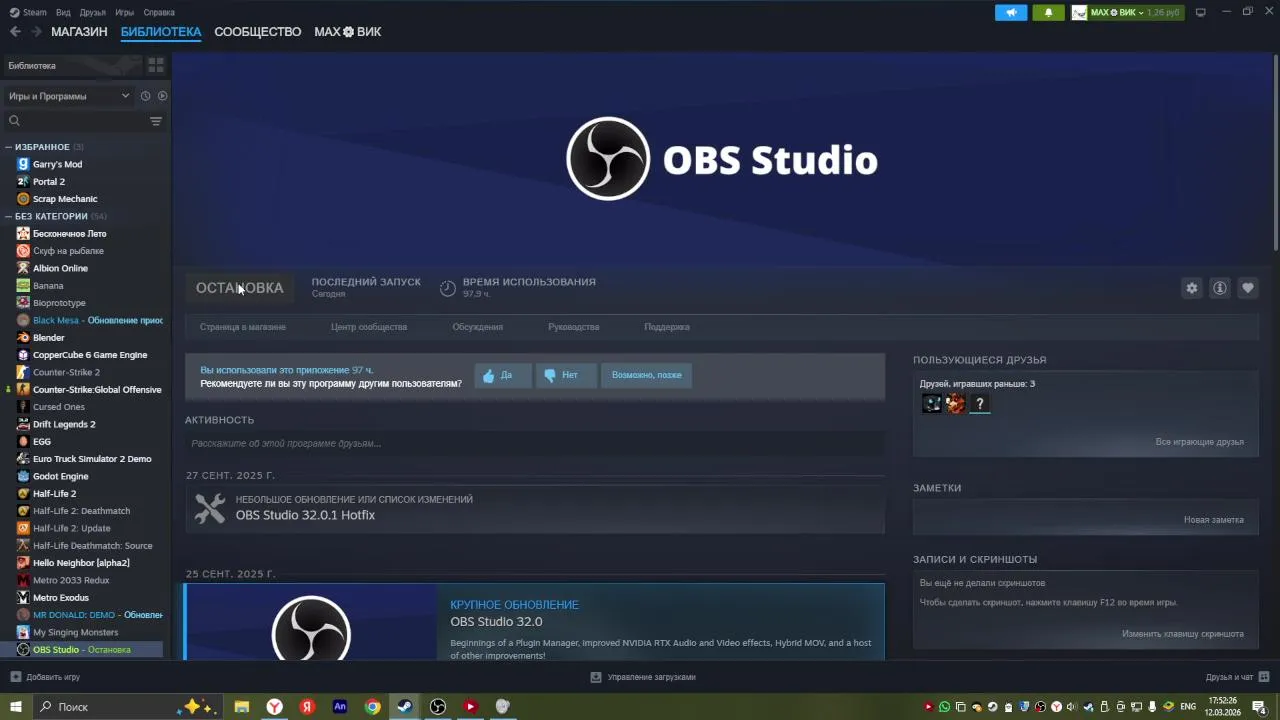Image resolution: width=1280 pixels, height=720 pixels.
Task: Open Windows notification center icon
Action: (x=1260, y=707)
